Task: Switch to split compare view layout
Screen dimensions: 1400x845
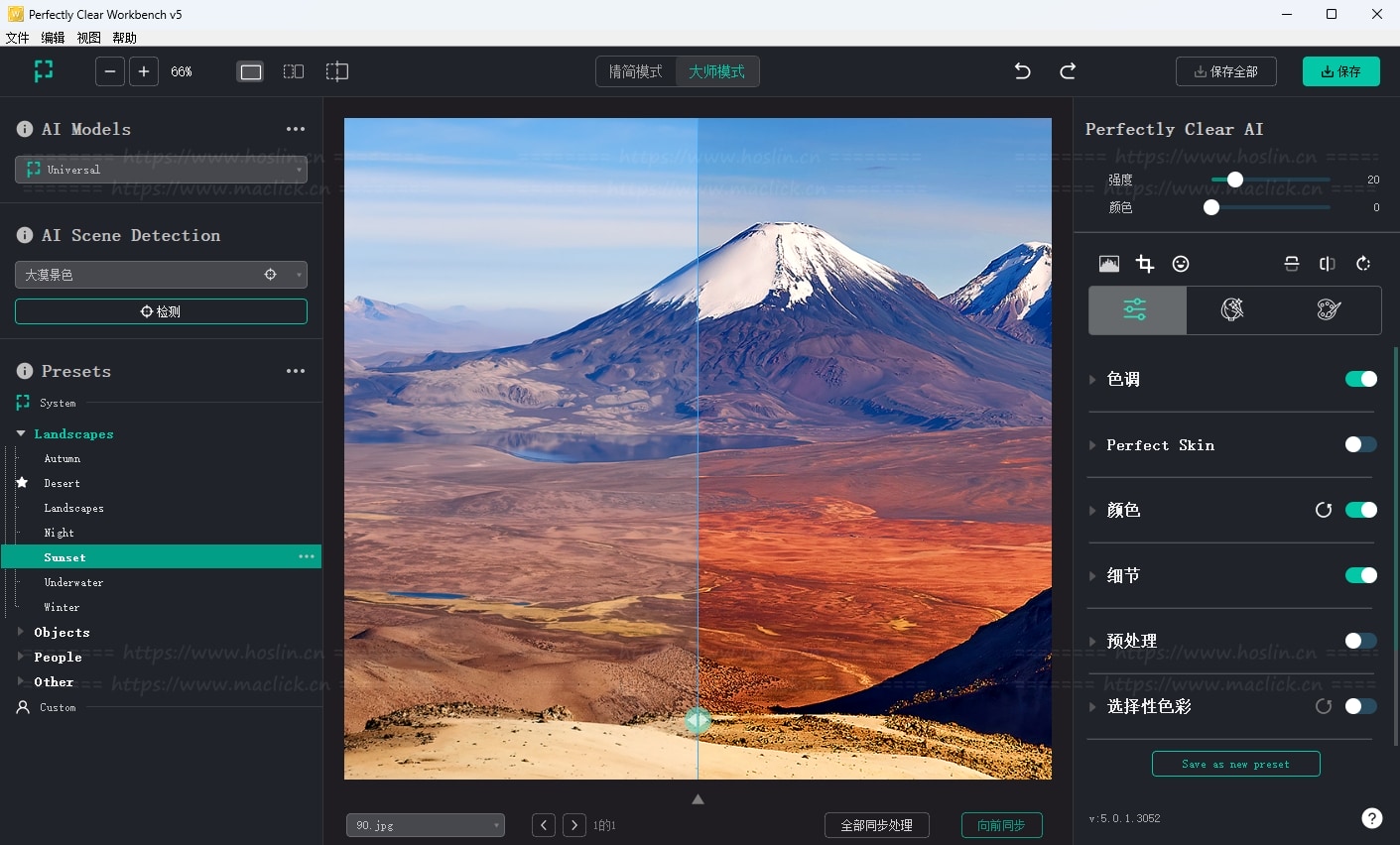Action: 337,71
